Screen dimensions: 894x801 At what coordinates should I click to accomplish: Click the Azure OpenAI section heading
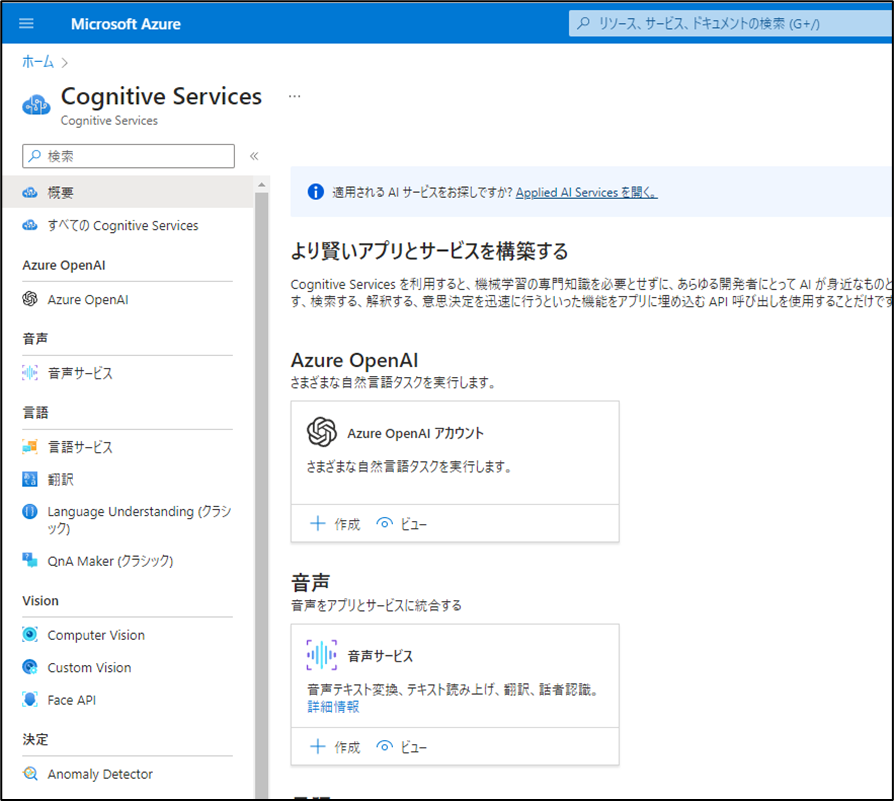click(355, 360)
